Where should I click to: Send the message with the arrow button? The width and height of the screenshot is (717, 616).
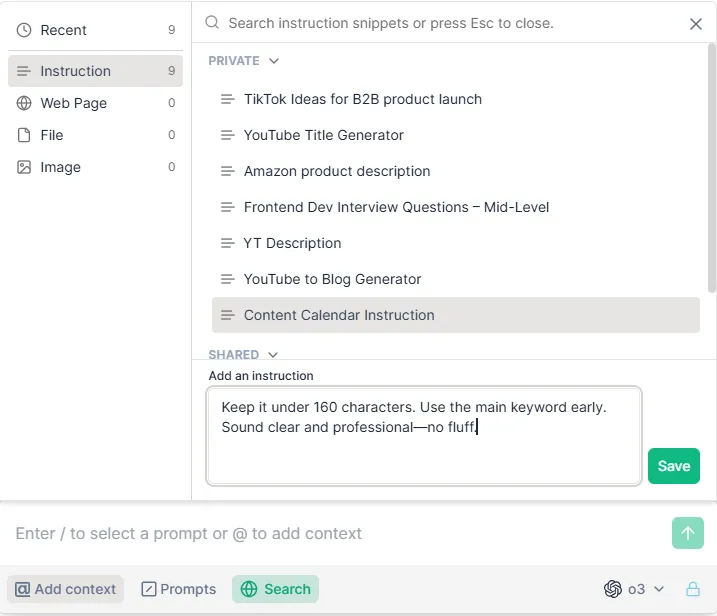pyautogui.click(x=687, y=533)
